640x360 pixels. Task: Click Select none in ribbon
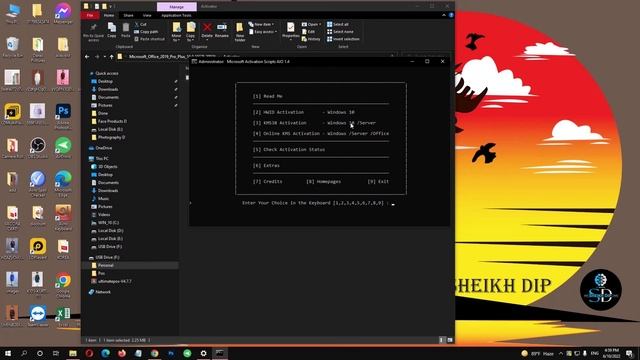click(x=340, y=32)
